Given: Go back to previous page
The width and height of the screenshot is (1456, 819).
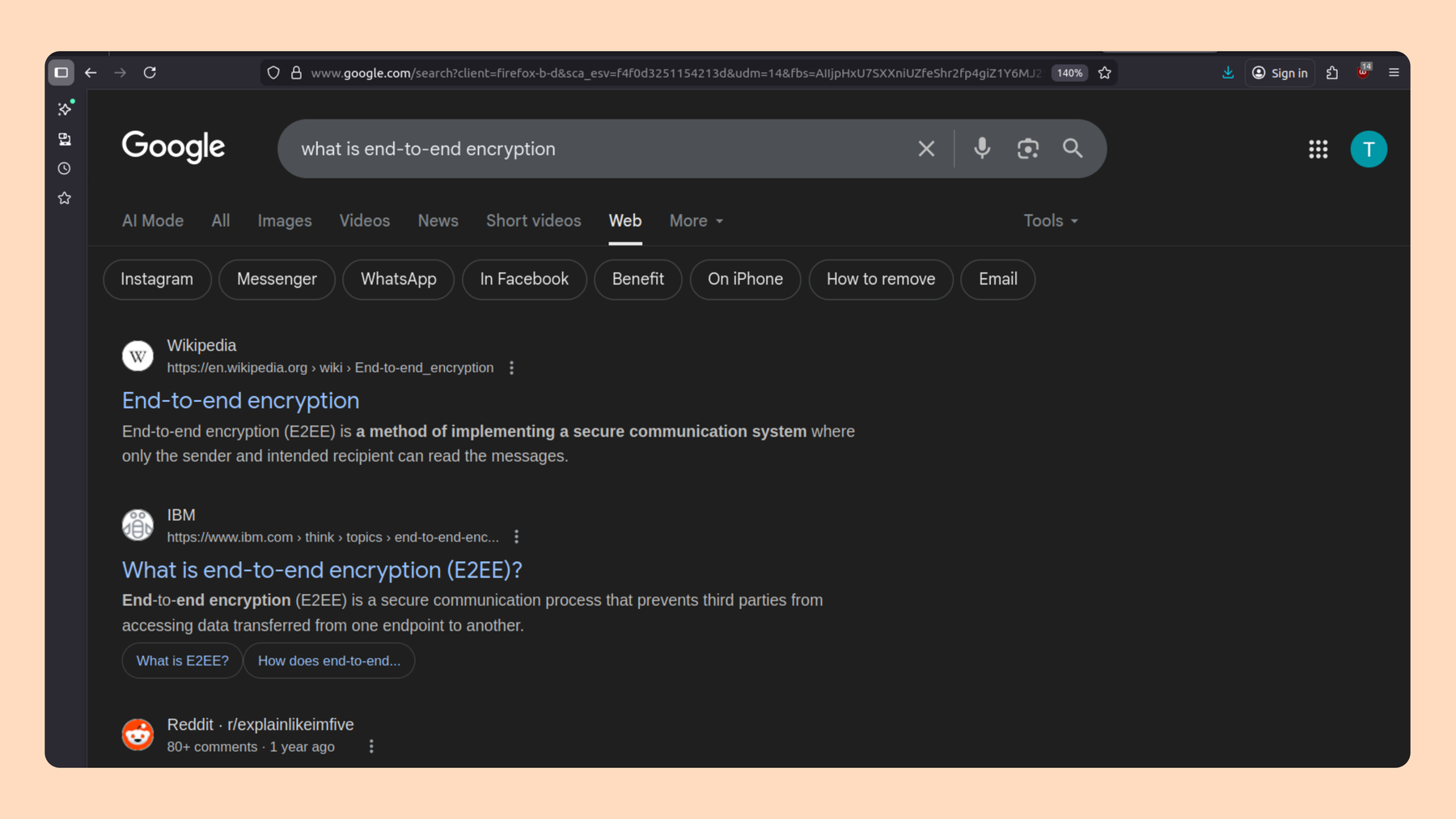Looking at the screenshot, I should (x=91, y=73).
